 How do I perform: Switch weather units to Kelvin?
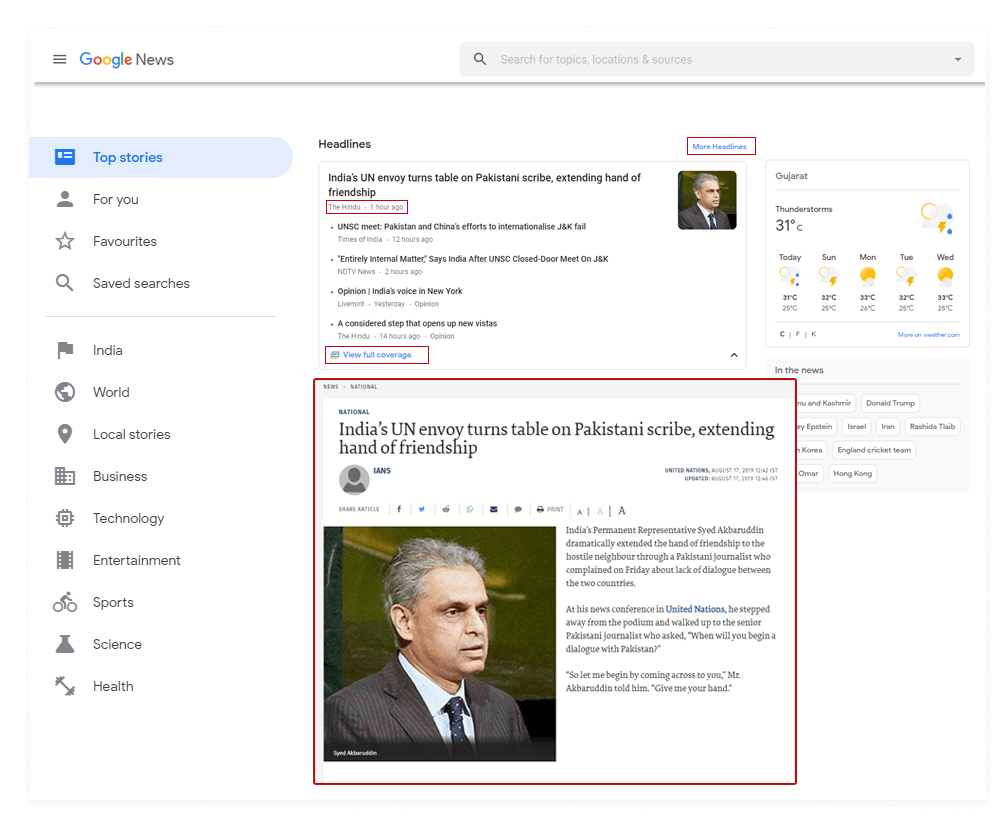tap(814, 335)
